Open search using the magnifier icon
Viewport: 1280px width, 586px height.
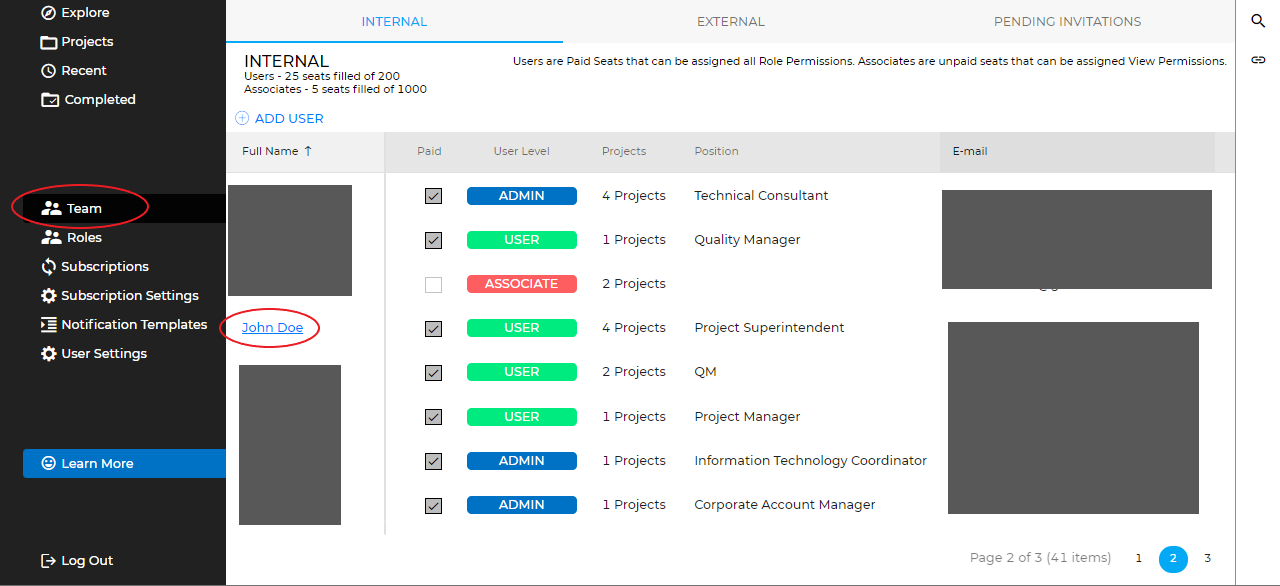[1258, 21]
